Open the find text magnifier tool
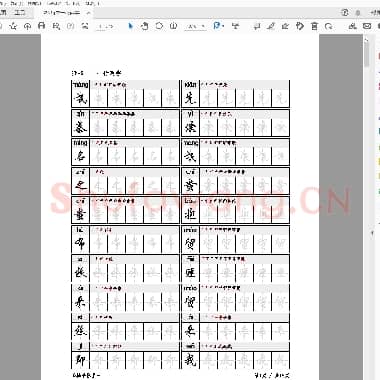 pos(56,26)
